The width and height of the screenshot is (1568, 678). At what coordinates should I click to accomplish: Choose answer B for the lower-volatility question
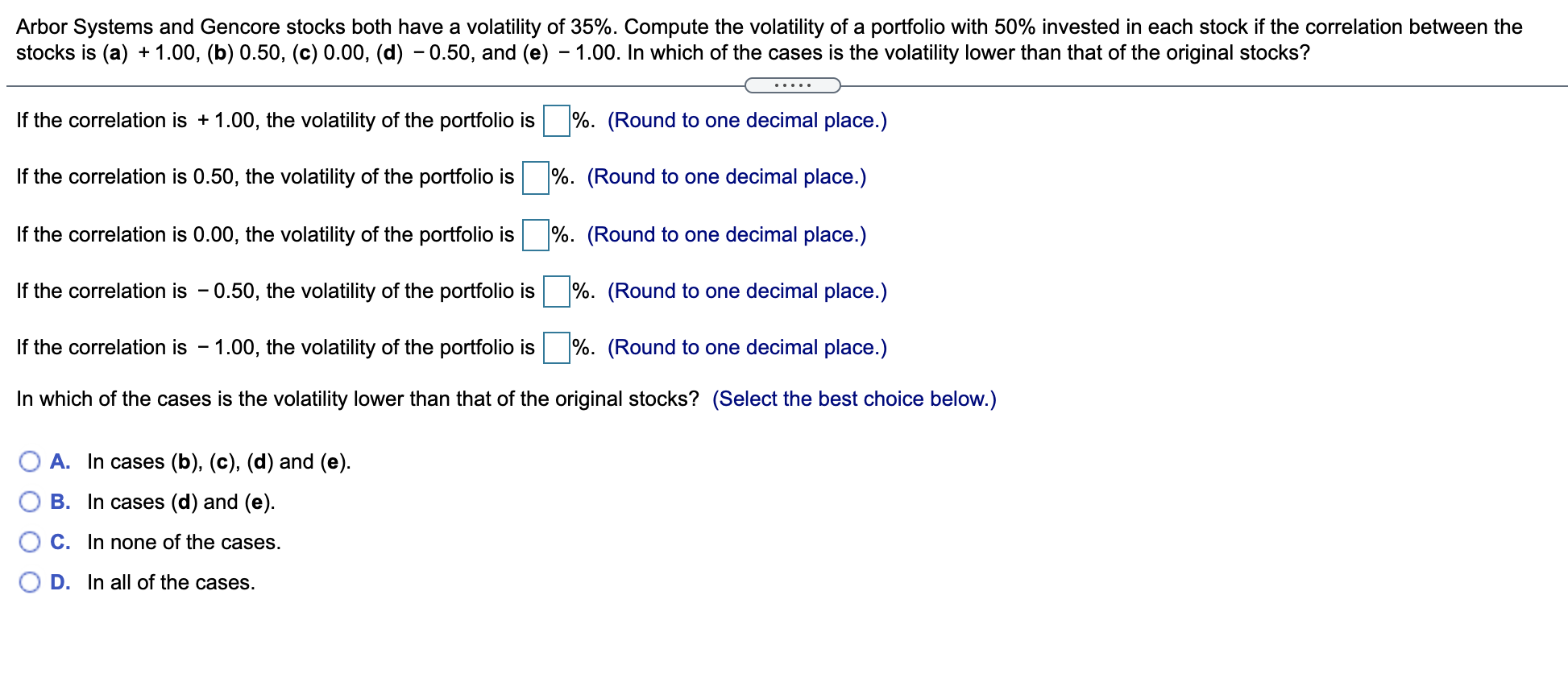click(30, 501)
